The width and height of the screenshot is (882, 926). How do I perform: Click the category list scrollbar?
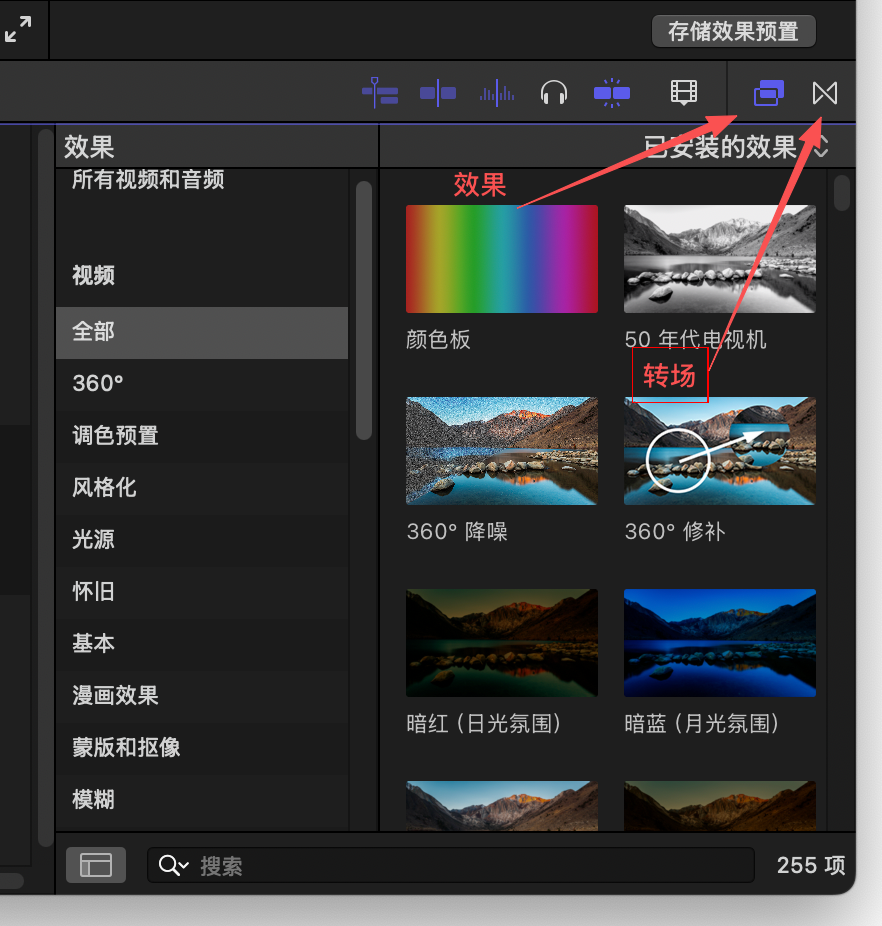pyautogui.click(x=364, y=311)
